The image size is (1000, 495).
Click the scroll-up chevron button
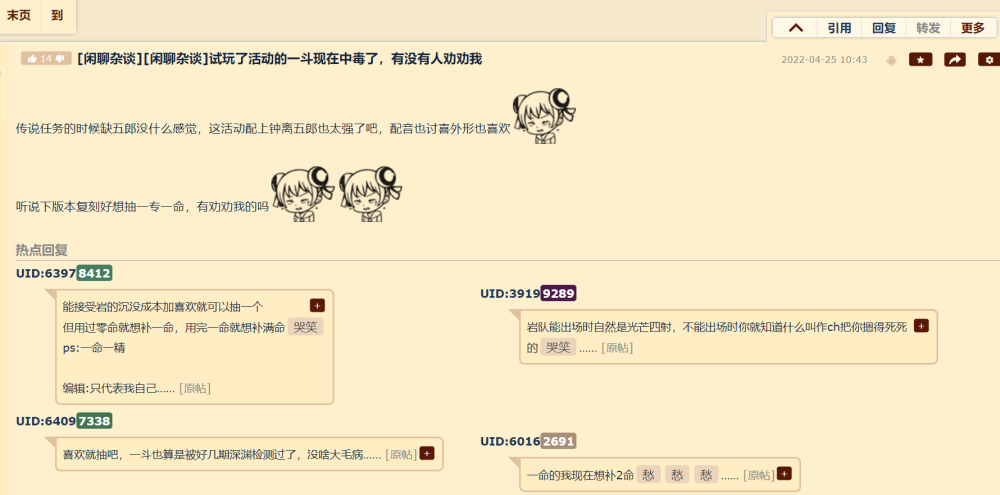(795, 28)
